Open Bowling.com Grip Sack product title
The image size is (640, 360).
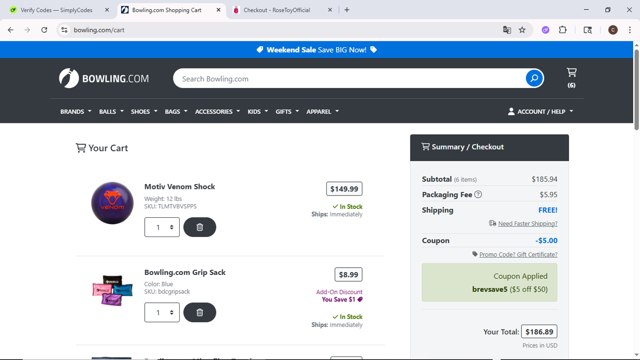[x=184, y=272]
